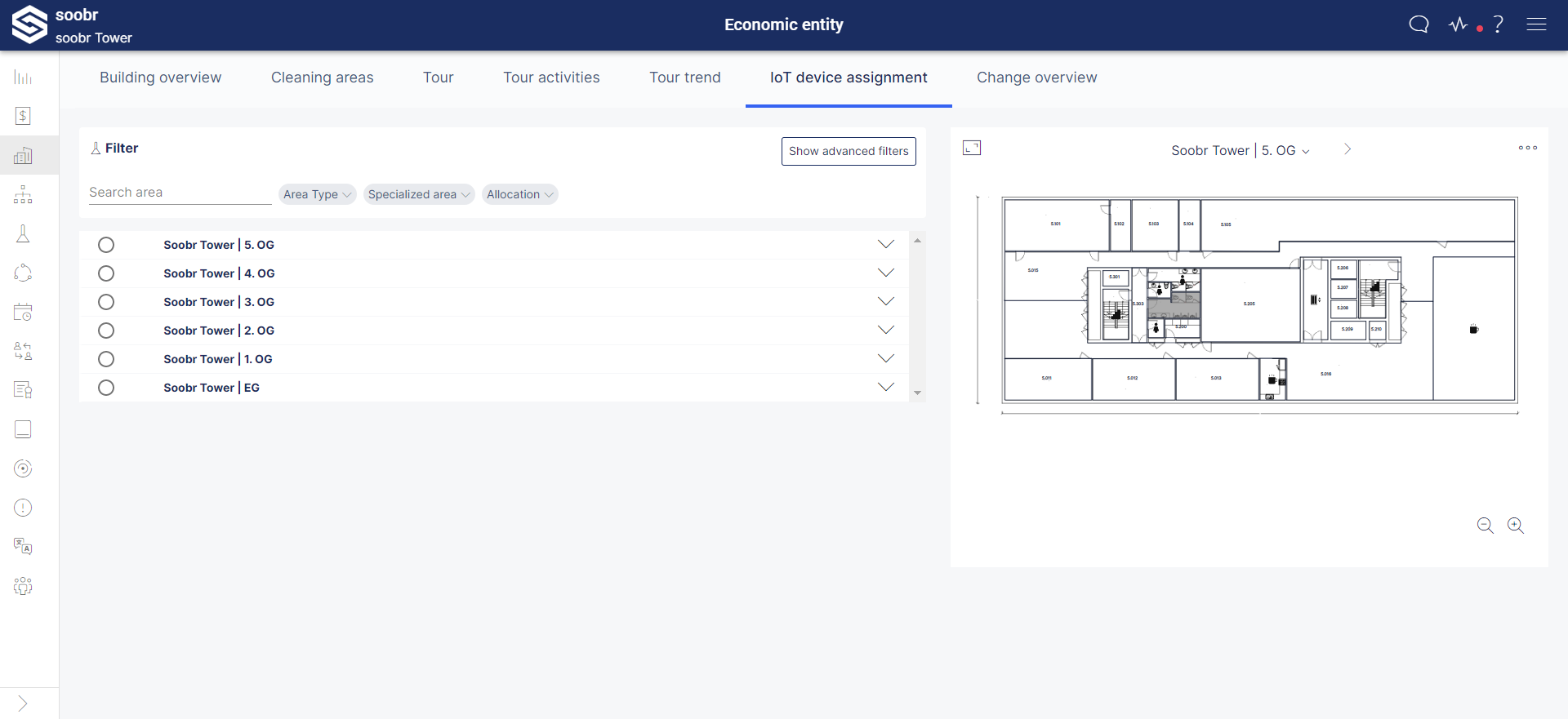Viewport: 1568px width, 719px height.
Task: Select Soobr Tower 5. OG radio button
Action: [x=106, y=245]
